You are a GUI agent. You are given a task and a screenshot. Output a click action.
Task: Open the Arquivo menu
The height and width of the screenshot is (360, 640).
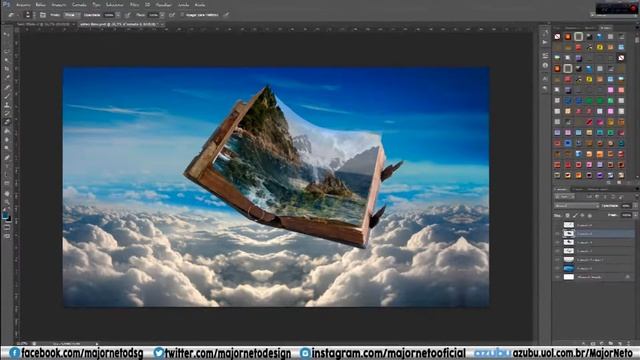23,5
